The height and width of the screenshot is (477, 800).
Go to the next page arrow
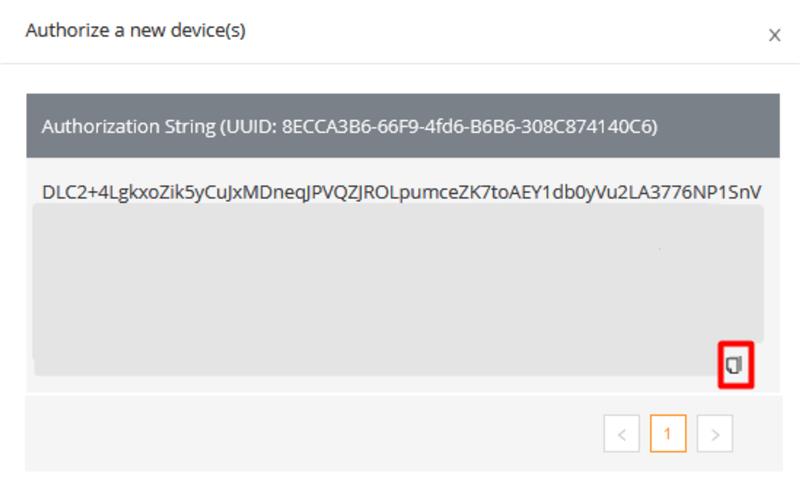tap(715, 434)
